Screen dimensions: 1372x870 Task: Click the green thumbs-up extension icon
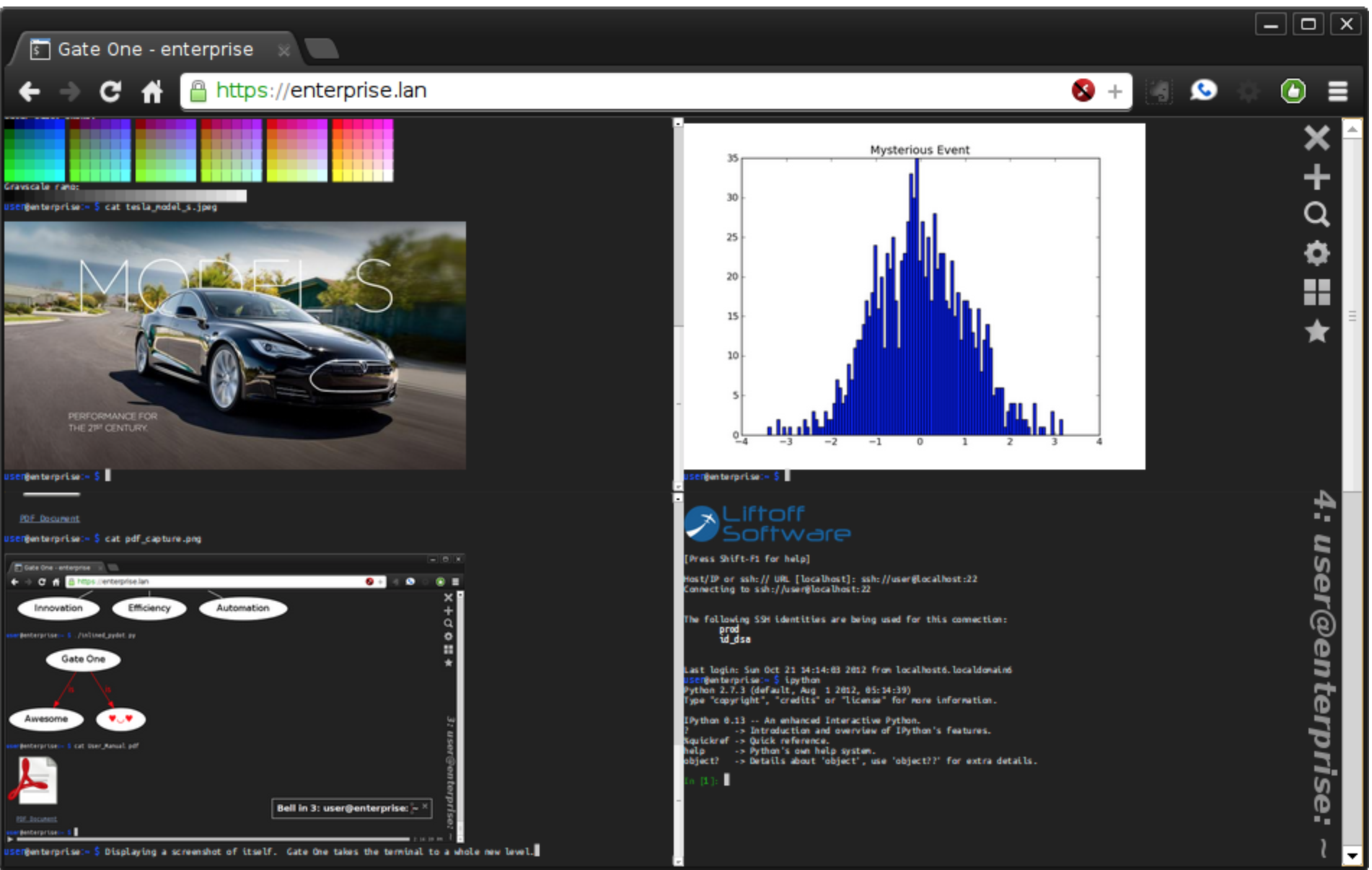[x=1293, y=91]
